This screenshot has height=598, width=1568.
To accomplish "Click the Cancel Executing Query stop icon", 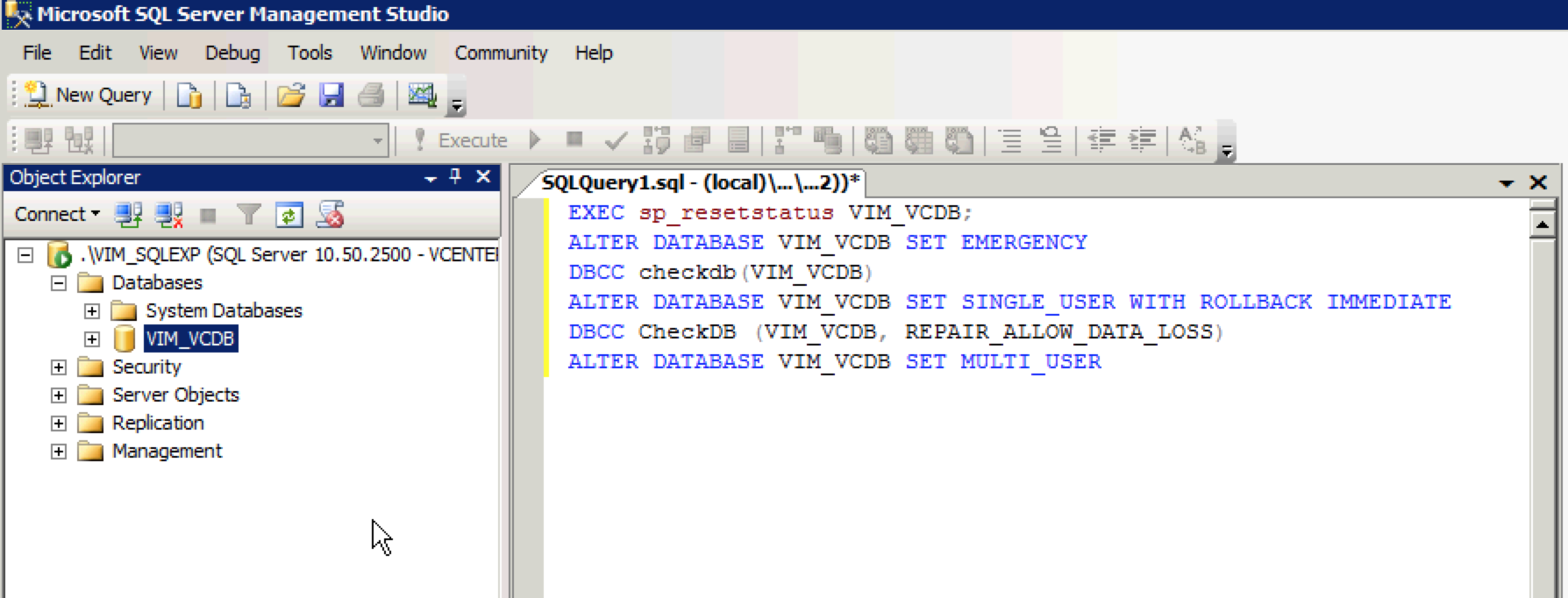I will tap(574, 139).
